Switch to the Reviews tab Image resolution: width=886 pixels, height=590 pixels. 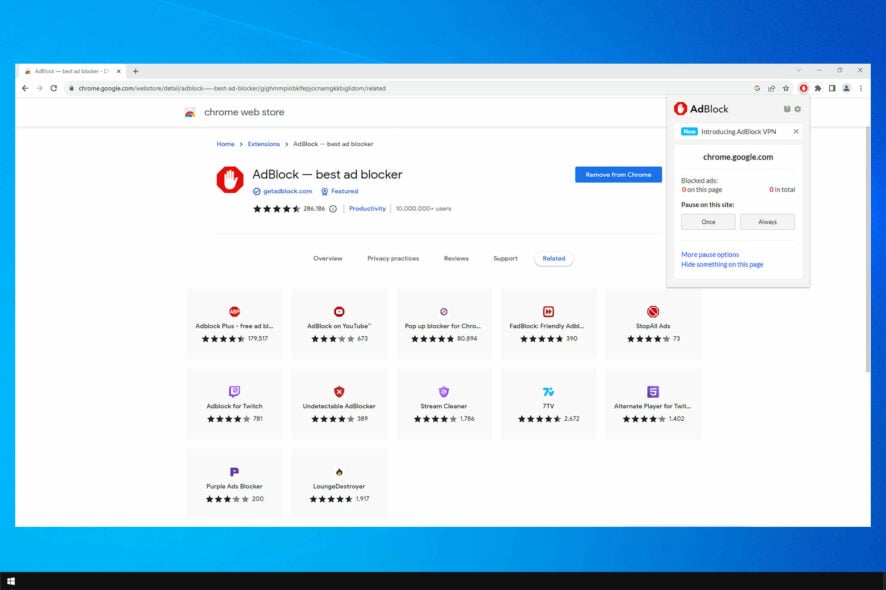pos(456,258)
